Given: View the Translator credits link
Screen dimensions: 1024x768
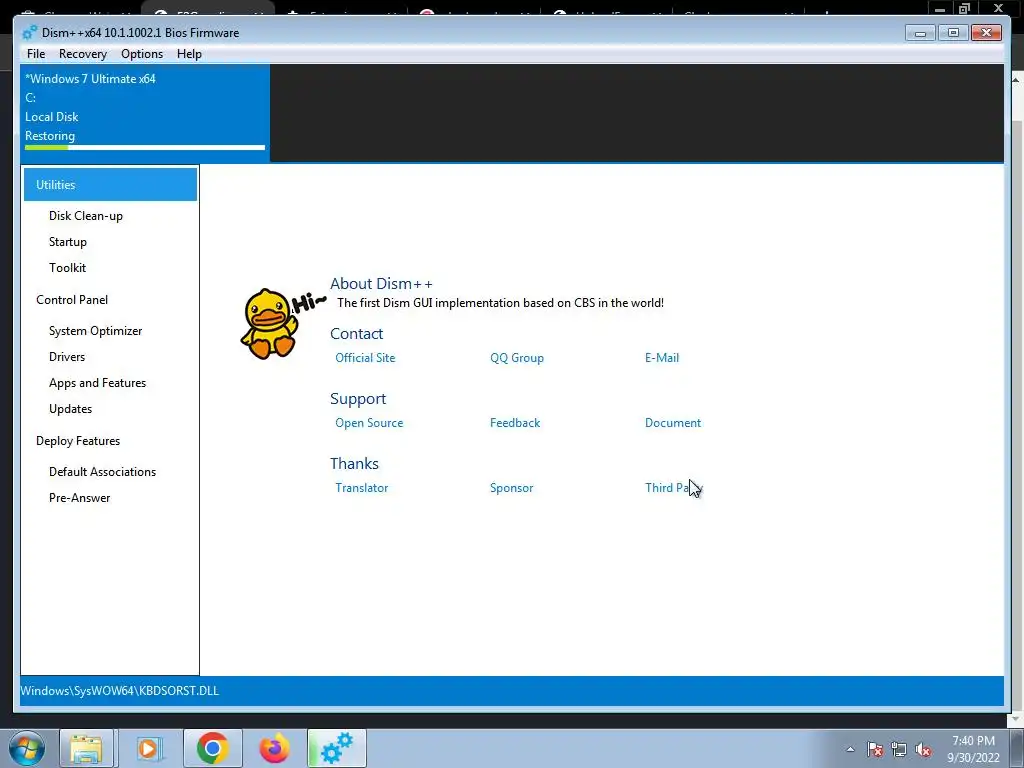Looking at the screenshot, I should click(x=361, y=488).
